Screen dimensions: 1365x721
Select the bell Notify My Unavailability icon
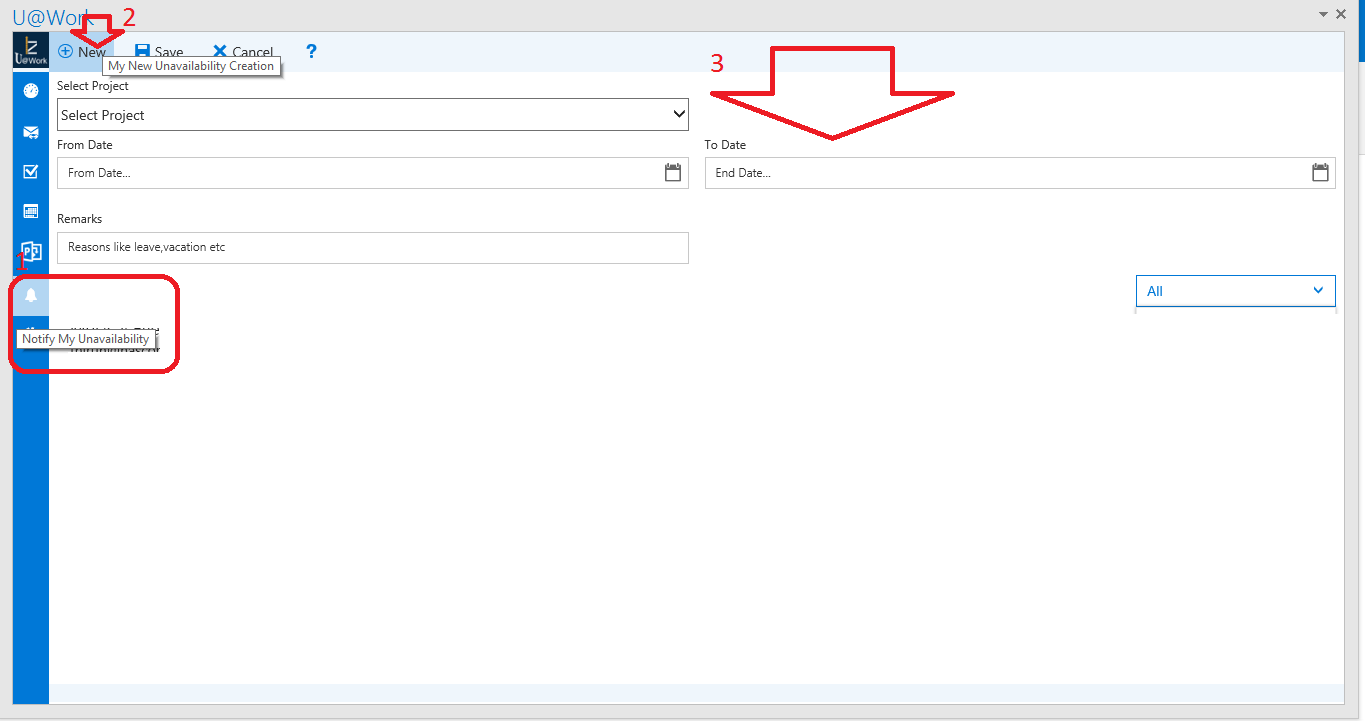click(x=31, y=295)
